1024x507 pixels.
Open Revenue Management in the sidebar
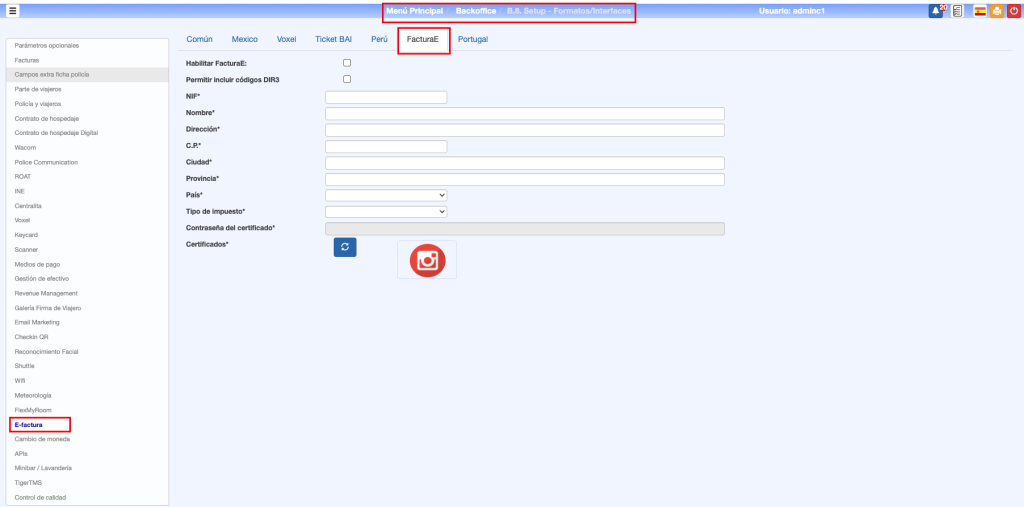coord(45,293)
